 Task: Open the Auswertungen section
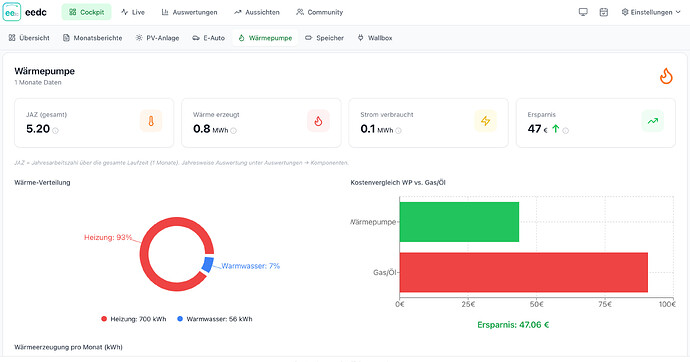pyautogui.click(x=189, y=12)
